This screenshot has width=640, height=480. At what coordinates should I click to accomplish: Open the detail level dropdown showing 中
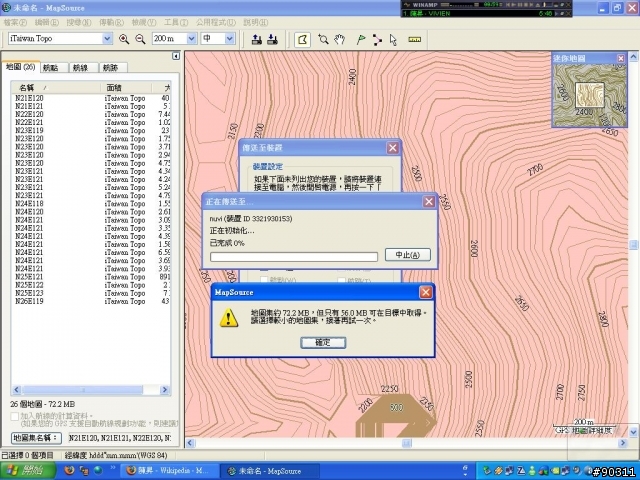(230, 39)
